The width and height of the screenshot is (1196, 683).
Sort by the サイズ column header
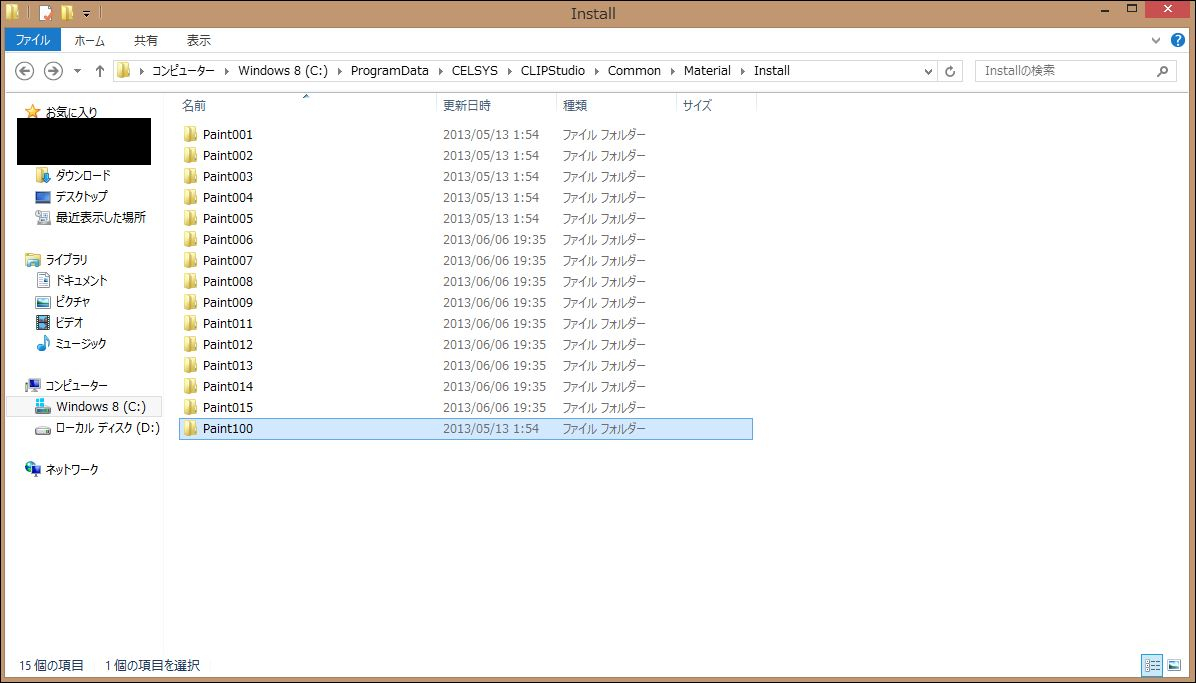716,105
